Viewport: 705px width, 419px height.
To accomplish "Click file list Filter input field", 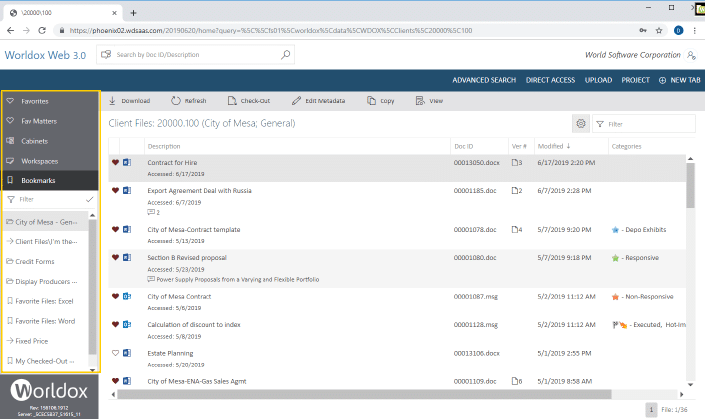I will tap(644, 124).
